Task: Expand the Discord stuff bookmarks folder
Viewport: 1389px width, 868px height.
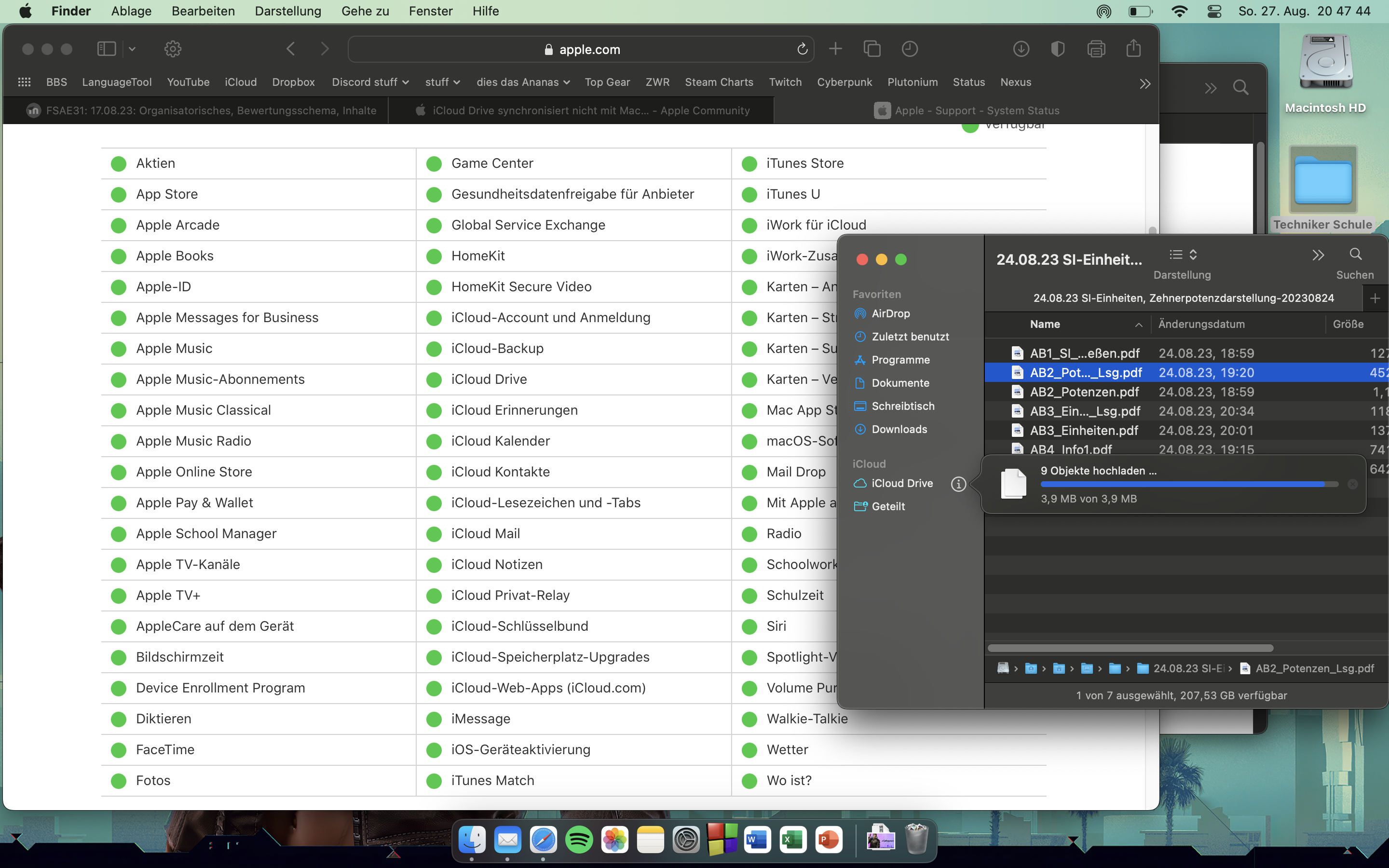Action: tap(370, 82)
